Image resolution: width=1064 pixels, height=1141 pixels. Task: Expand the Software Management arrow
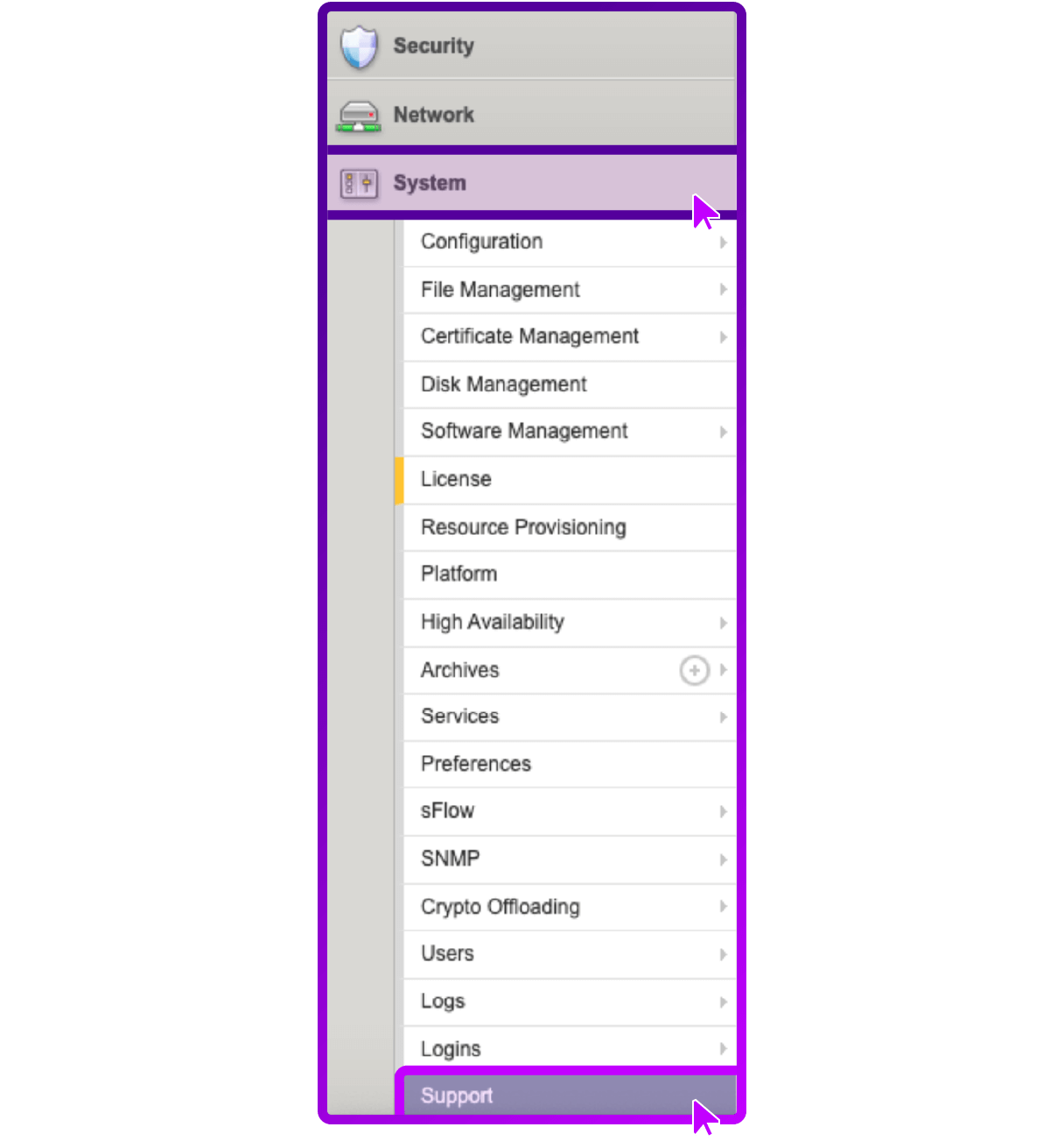[x=724, y=431]
